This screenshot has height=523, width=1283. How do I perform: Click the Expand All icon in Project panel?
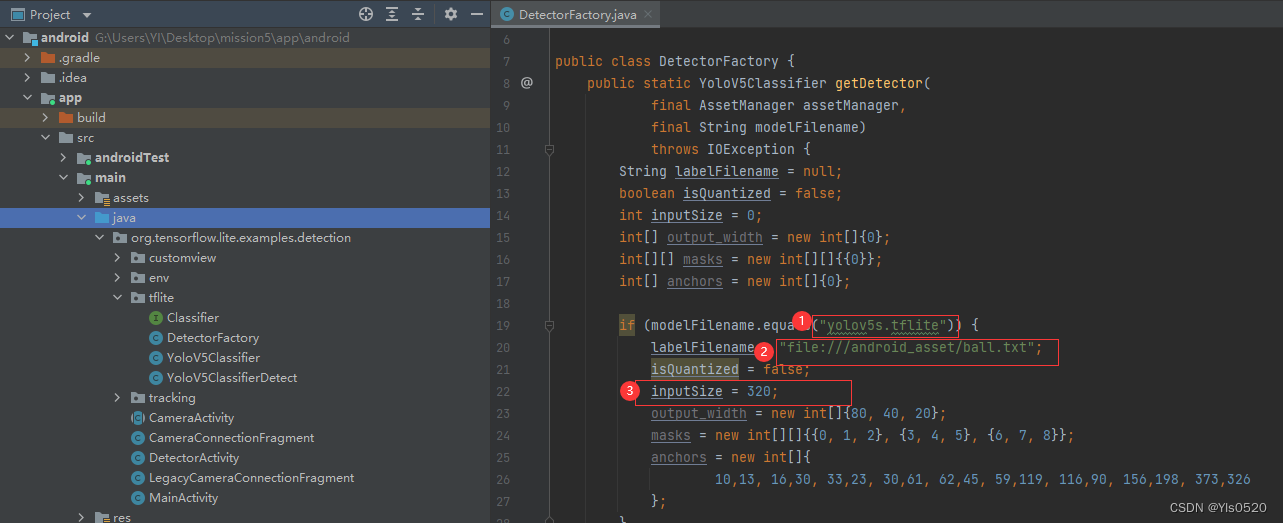coord(392,14)
